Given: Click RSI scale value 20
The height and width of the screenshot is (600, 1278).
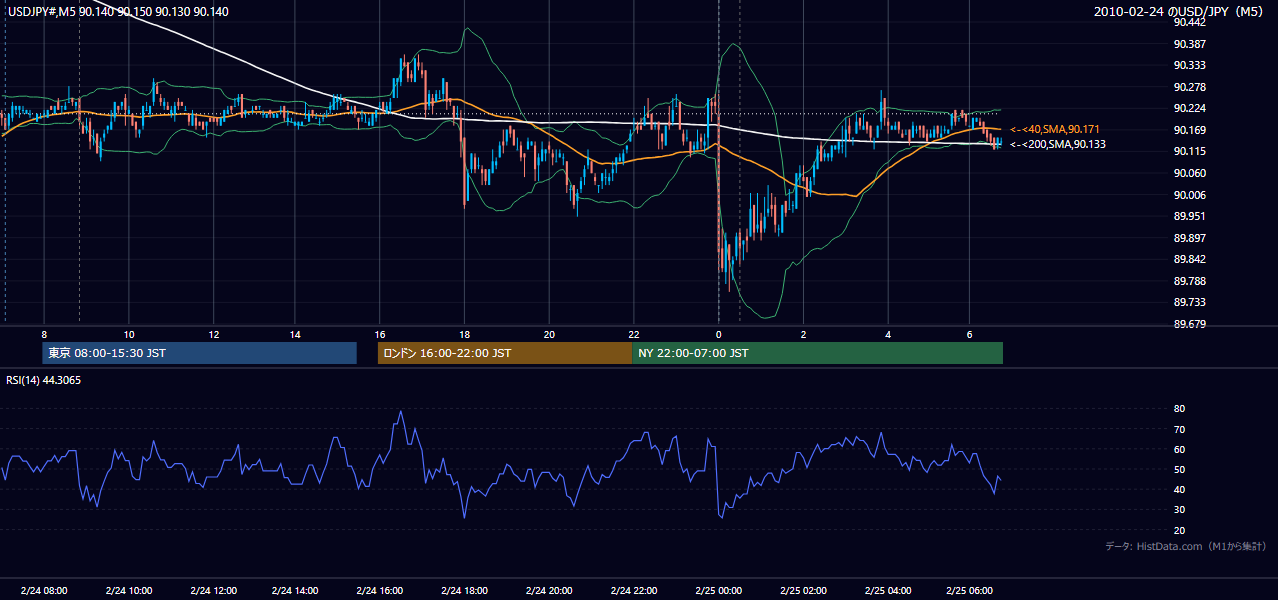Looking at the screenshot, I should point(1180,530).
